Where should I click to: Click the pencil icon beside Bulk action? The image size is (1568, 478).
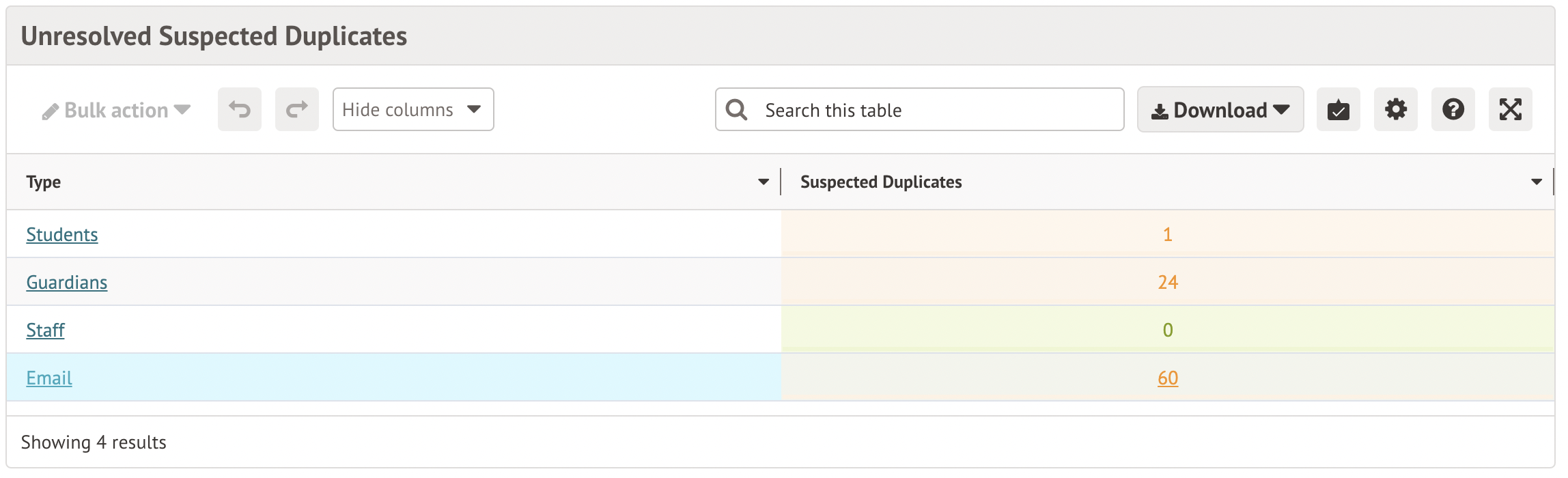tap(50, 111)
